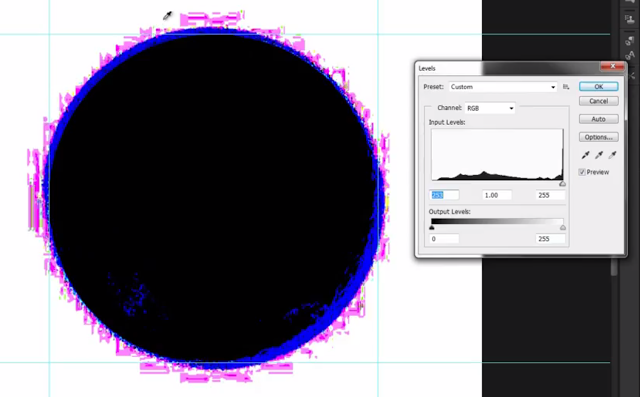The image size is (640, 397).
Task: Click the output shadow field showing 0
Action: [x=444, y=239]
